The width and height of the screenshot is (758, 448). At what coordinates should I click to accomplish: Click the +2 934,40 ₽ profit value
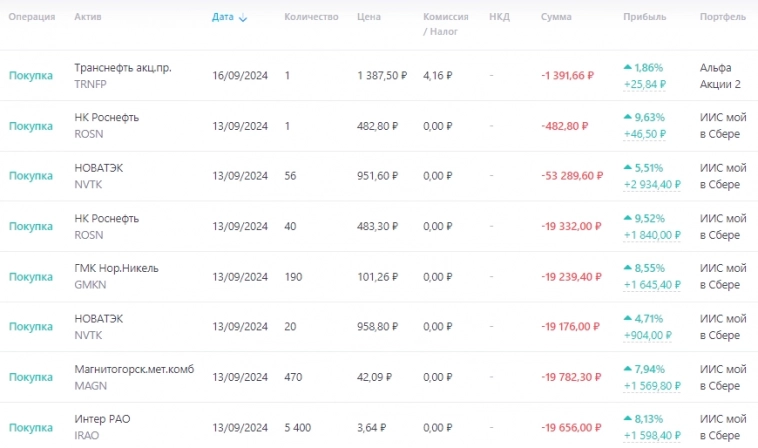(x=653, y=185)
